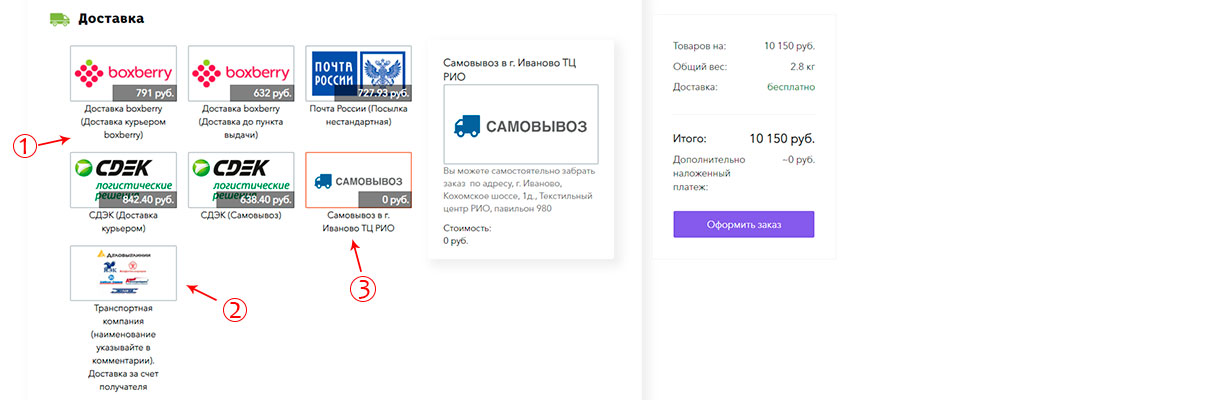Viewport: 1227px width, 400px height.
Task: Pick СДЭК courier delivery logo tile
Action: point(123,180)
